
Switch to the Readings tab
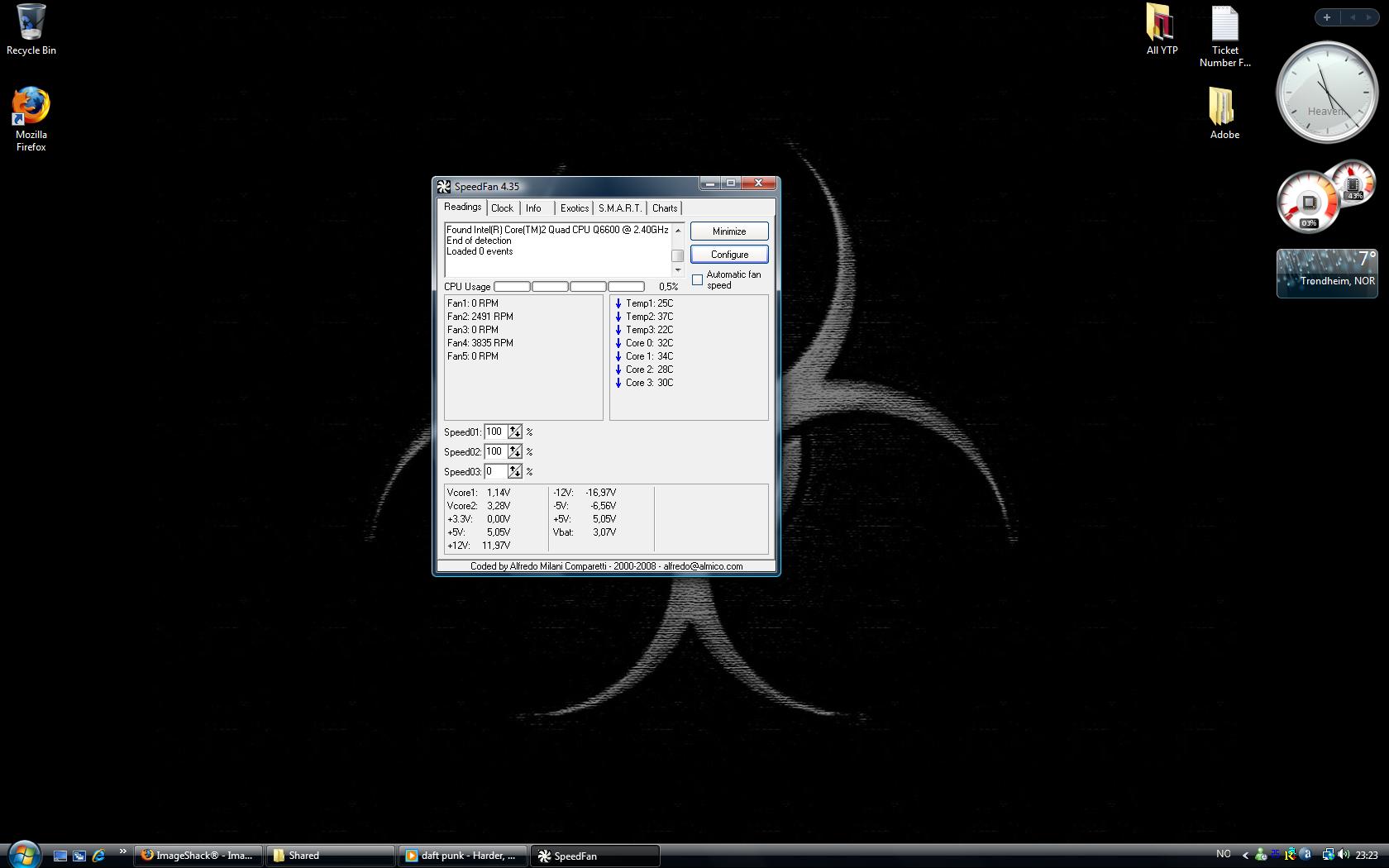tap(462, 207)
